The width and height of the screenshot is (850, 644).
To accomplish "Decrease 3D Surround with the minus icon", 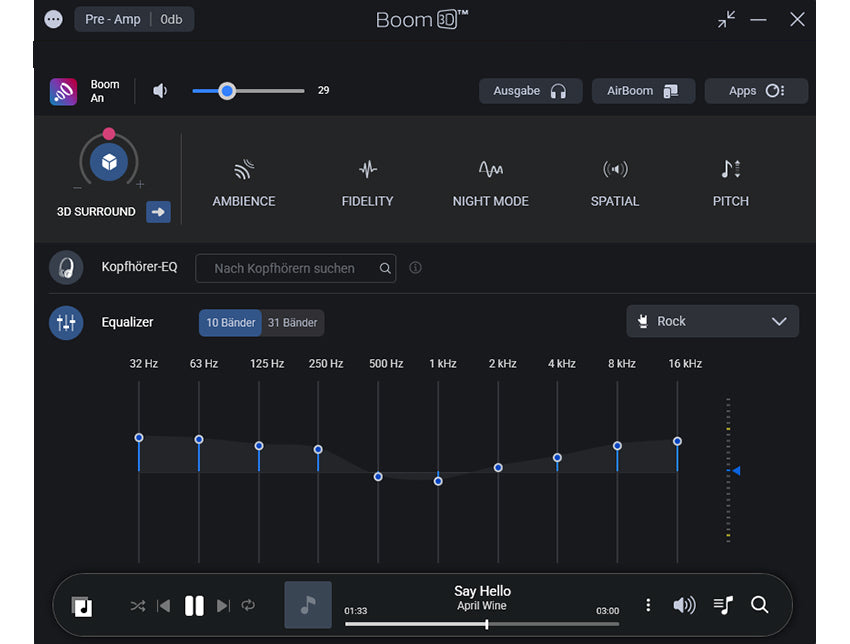I will 78,188.
